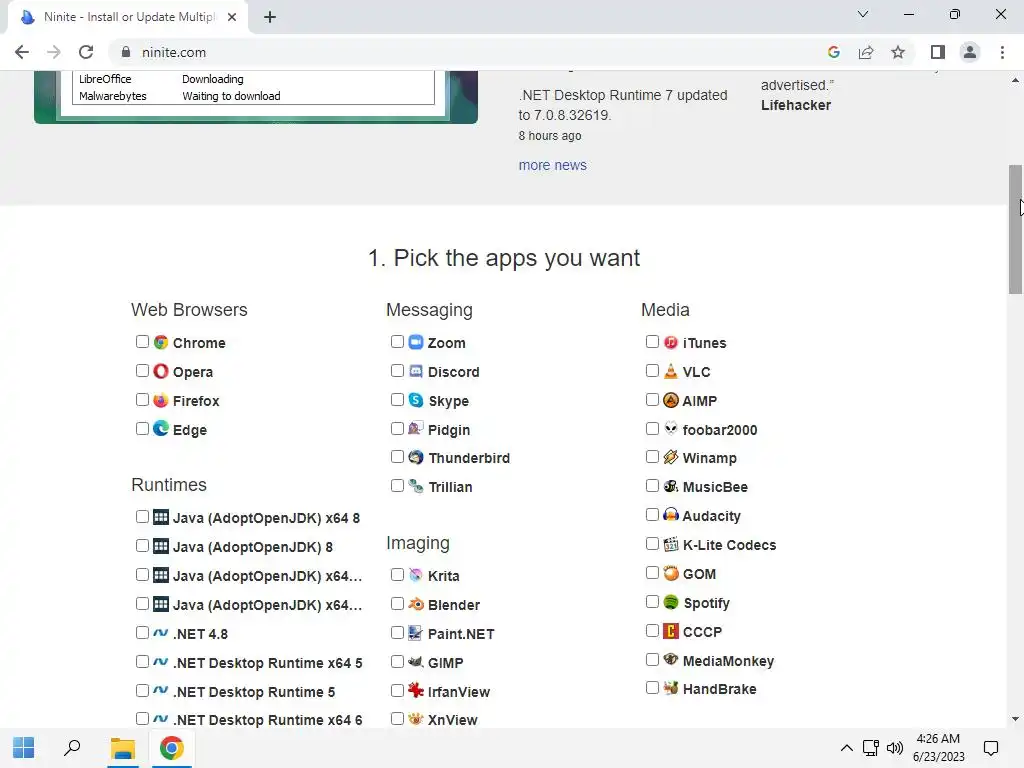Open the clock showing 4:26 AM
The width and height of the screenshot is (1024, 768).
point(938,748)
